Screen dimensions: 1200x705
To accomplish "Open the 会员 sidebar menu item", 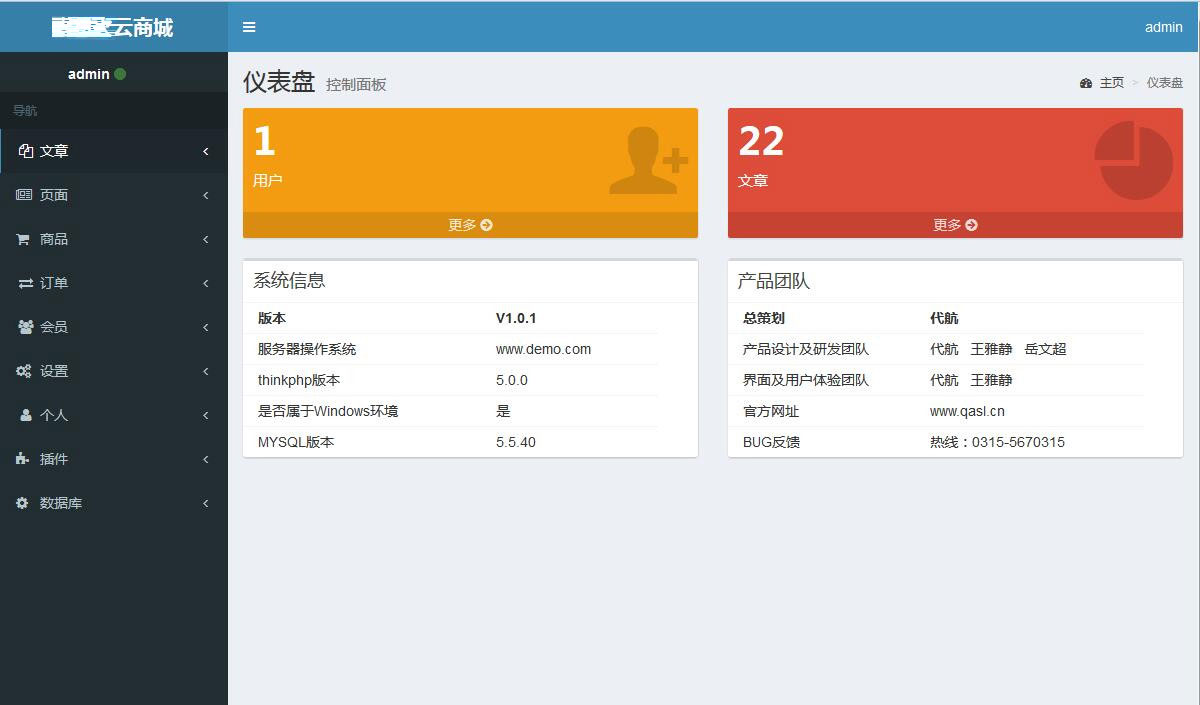I will (x=54, y=327).
